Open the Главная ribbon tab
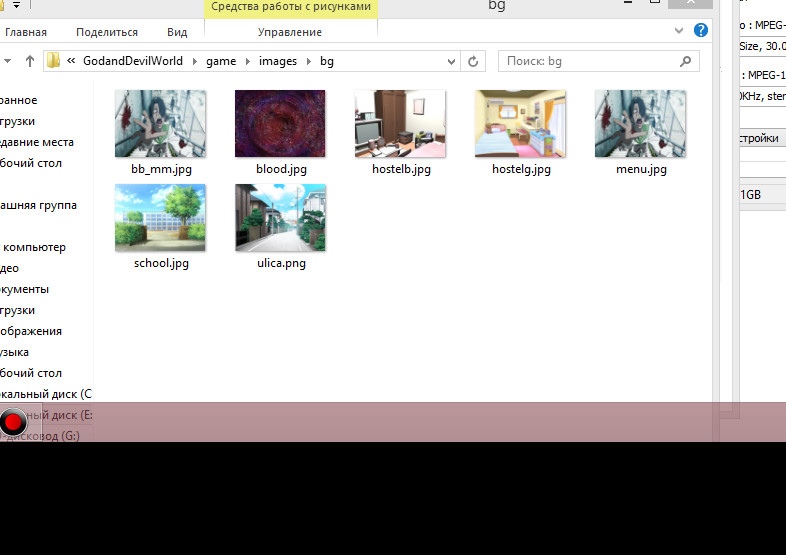Image resolution: width=786 pixels, height=555 pixels. tap(25, 32)
